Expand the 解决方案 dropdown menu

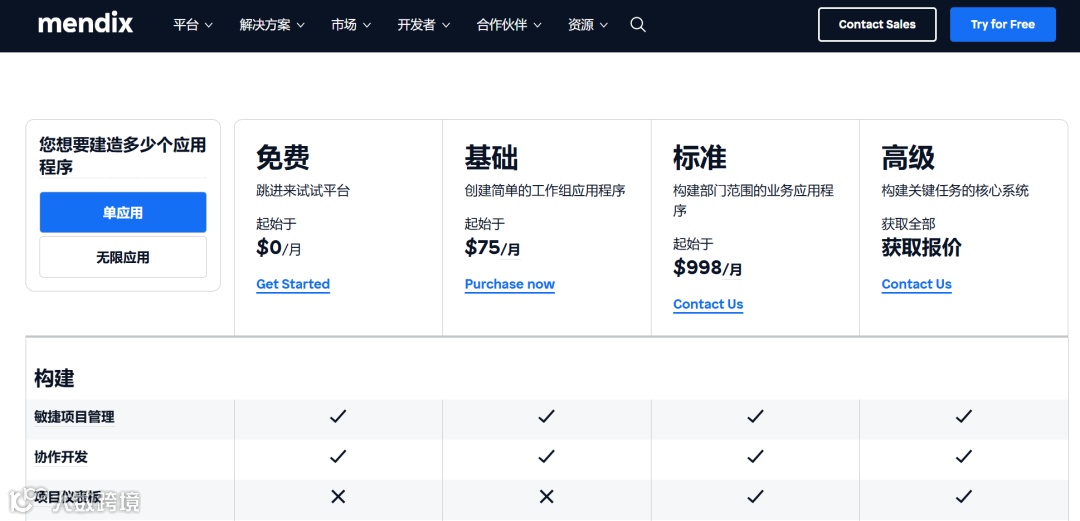(x=272, y=25)
